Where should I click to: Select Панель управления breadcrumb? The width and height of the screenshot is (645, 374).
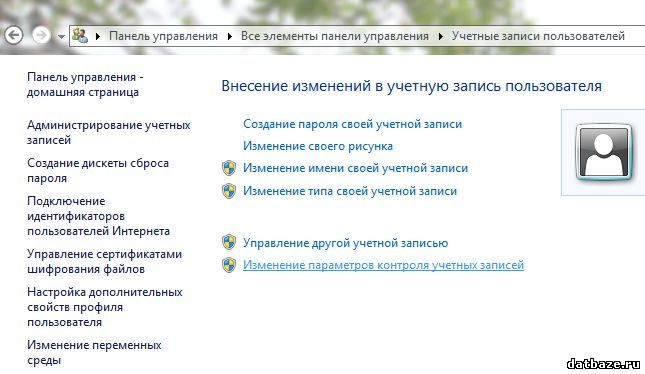(163, 36)
